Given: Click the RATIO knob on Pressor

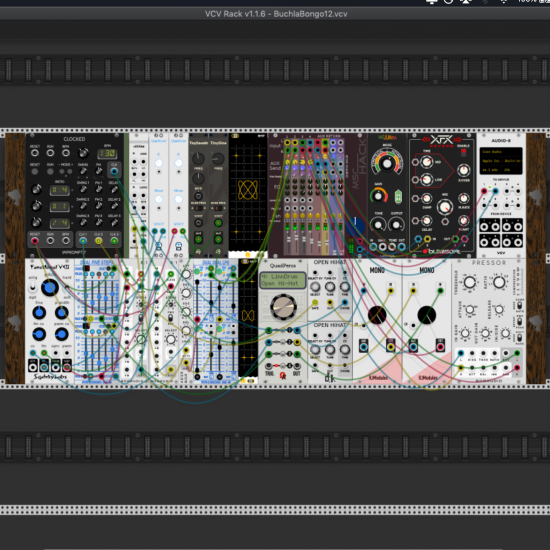Looking at the screenshot, I should [x=499, y=282].
